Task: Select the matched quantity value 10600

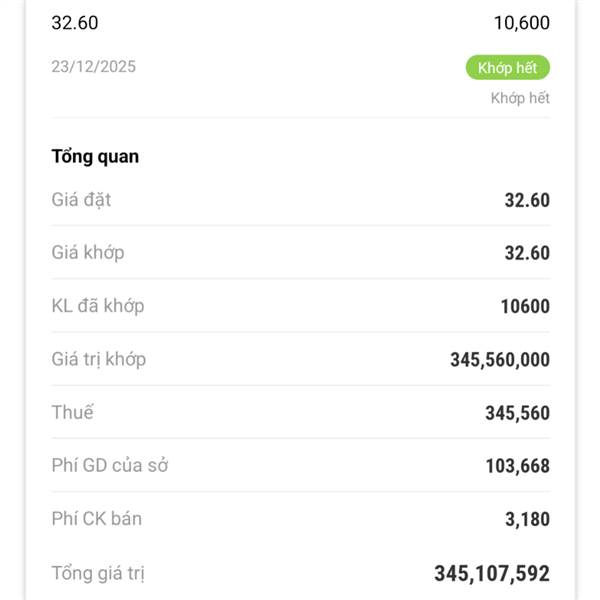Action: tap(525, 306)
